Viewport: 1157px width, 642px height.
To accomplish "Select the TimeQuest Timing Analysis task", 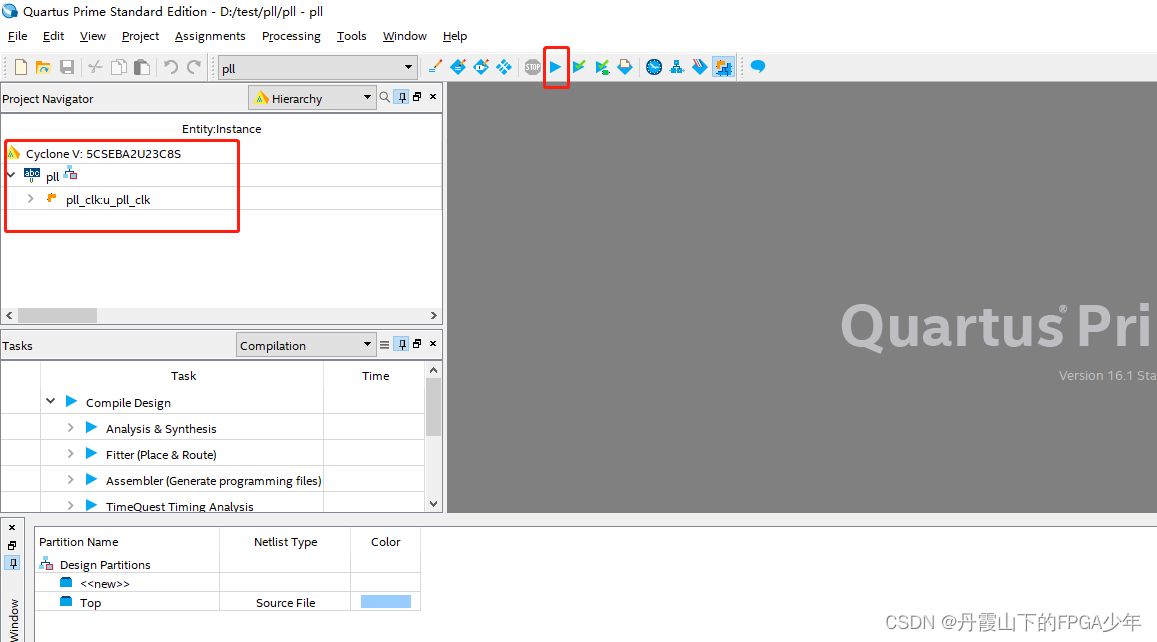I will 179,506.
